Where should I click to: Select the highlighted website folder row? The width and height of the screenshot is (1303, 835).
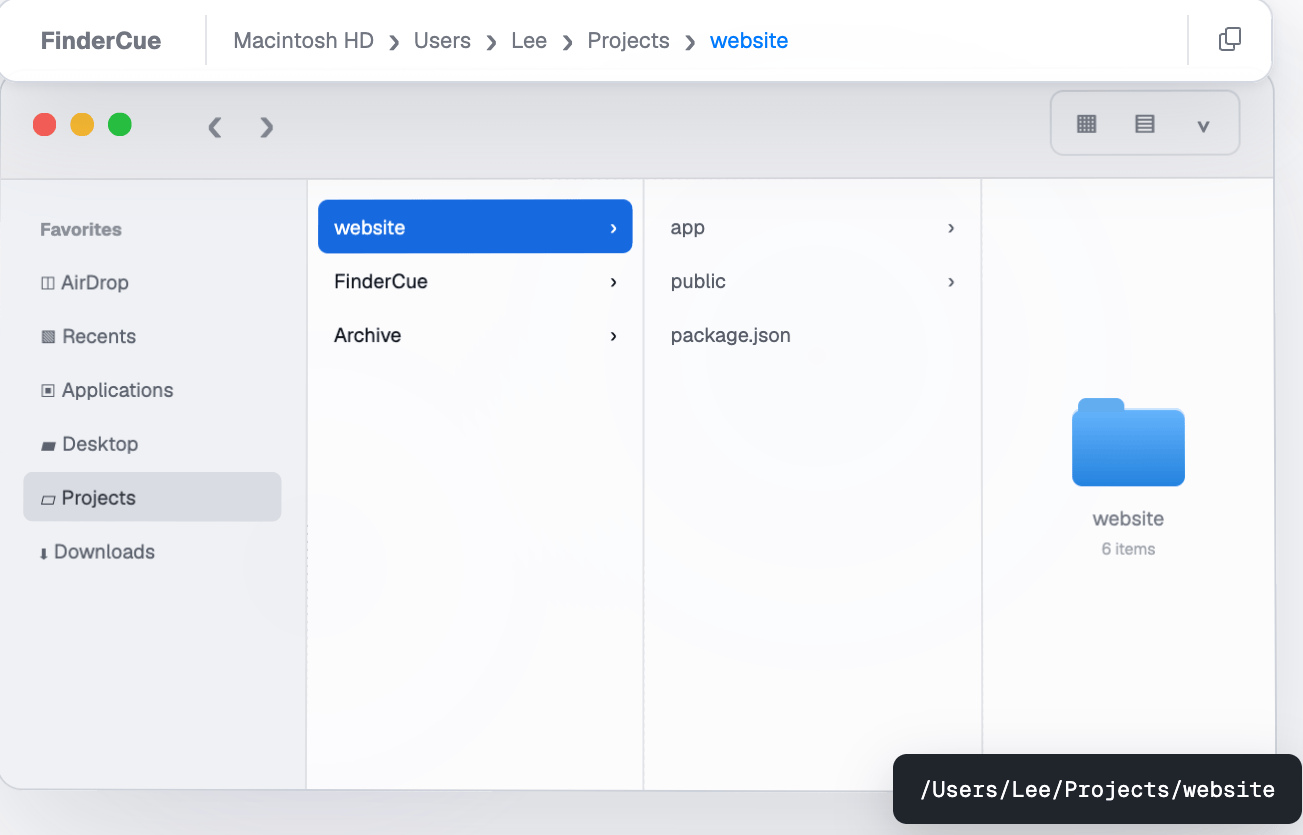point(475,227)
